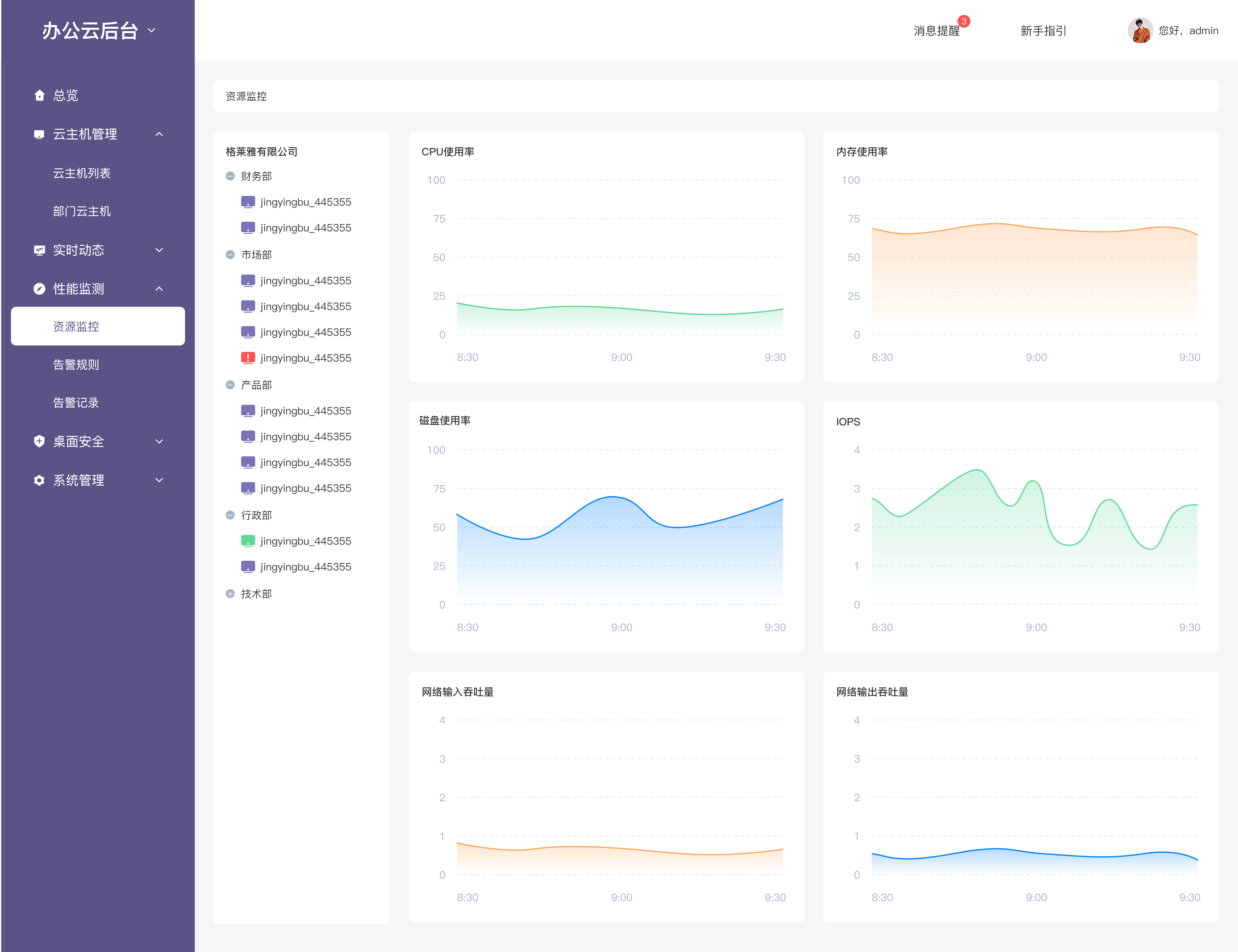The height and width of the screenshot is (952, 1238).
Task: Click the cloud host icon beside 云主机管理
Action: click(39, 134)
